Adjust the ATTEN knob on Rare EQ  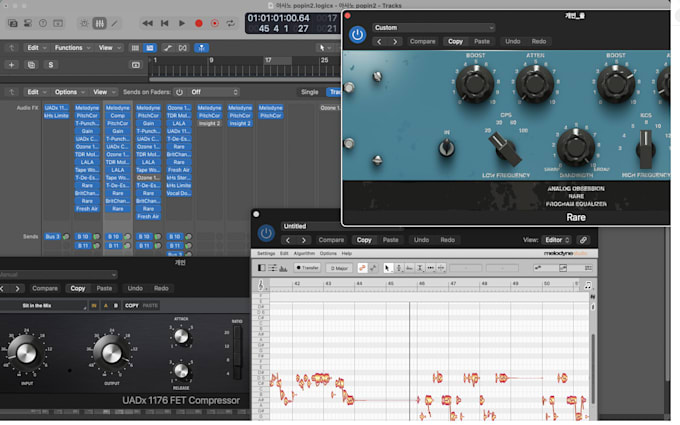535,83
